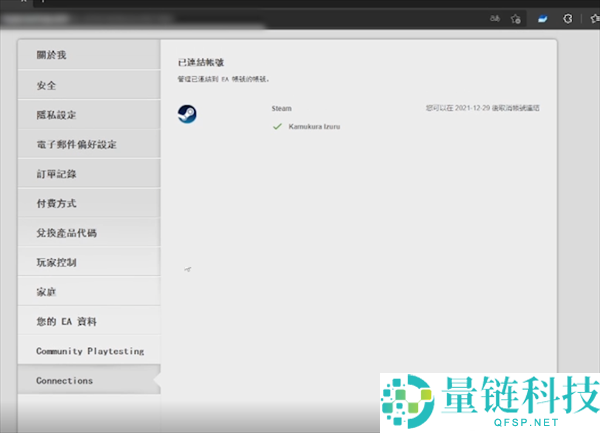Open the 家庭 sidebar item
Viewport: 600px width, 433px height.
[x=88, y=292]
